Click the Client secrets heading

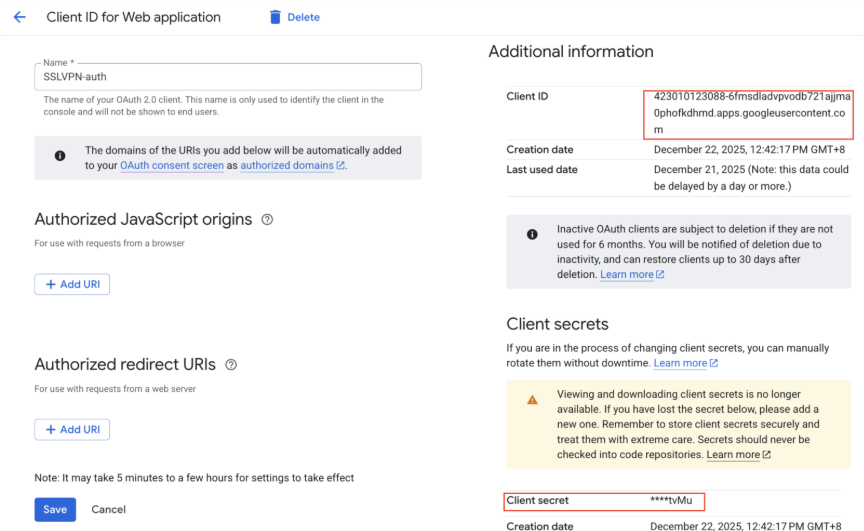click(x=557, y=324)
